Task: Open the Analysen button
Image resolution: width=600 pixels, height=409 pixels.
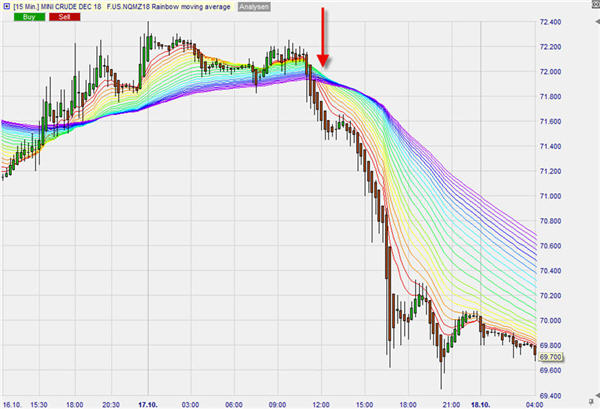Action: tap(254, 7)
